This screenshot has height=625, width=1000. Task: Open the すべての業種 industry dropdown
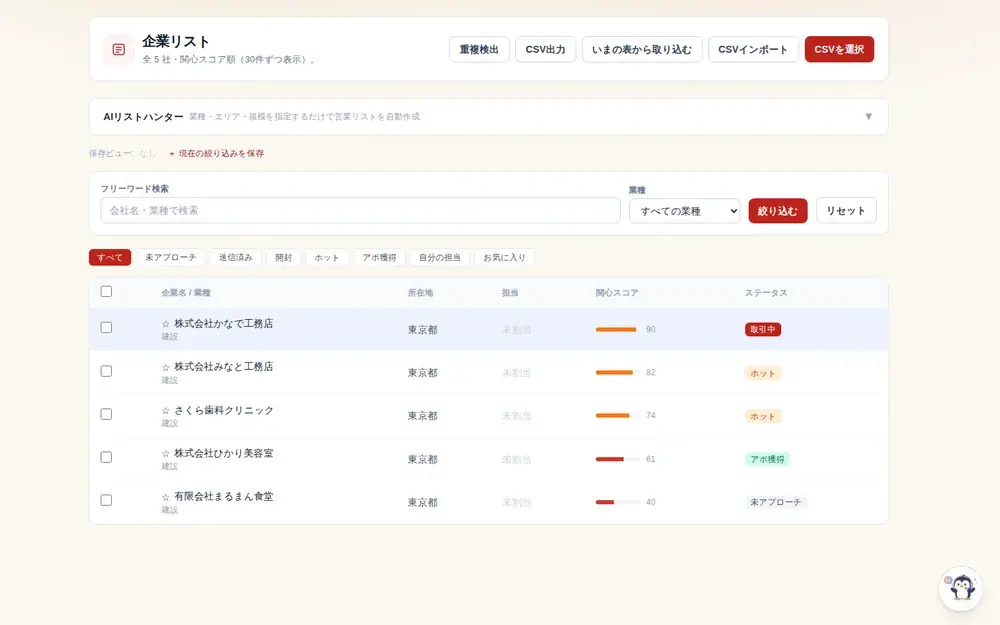click(x=684, y=211)
